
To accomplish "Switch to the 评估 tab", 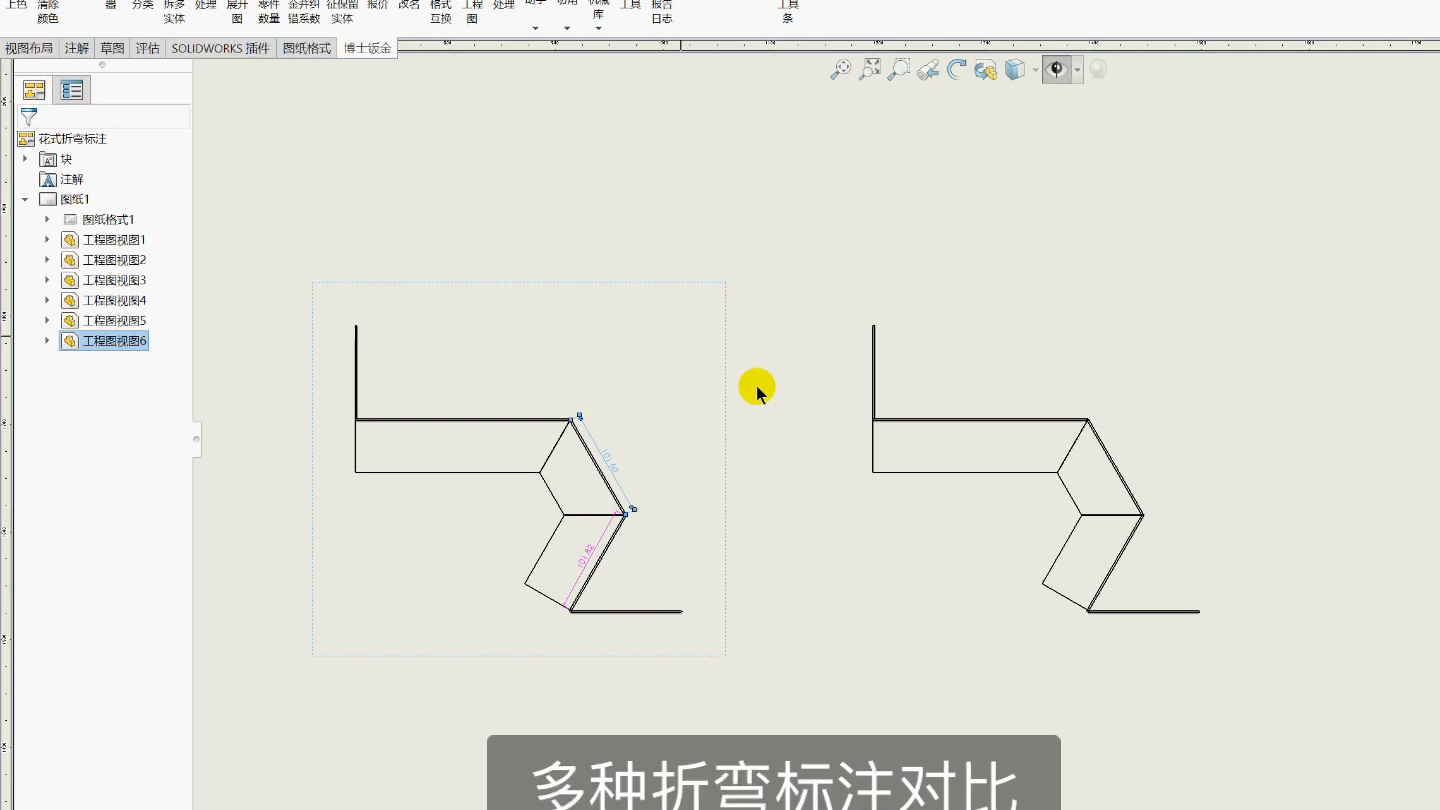I will click(x=148, y=48).
